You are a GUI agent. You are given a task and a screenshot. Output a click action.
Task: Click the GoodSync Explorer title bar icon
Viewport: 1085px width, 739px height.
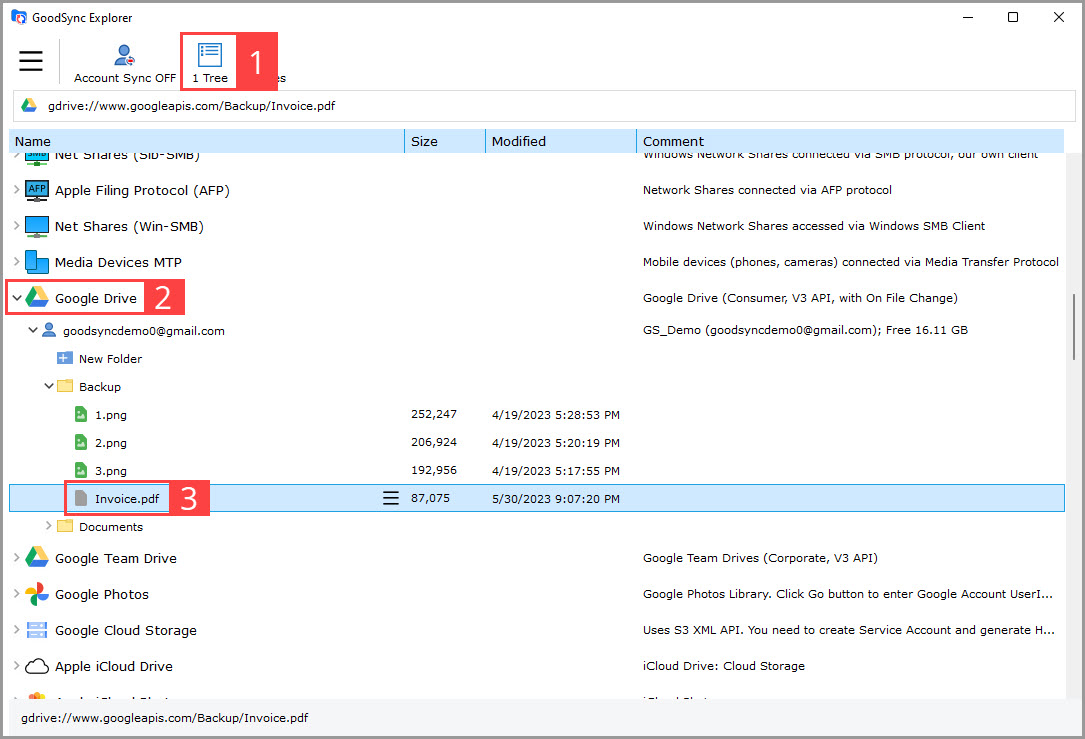(x=19, y=17)
